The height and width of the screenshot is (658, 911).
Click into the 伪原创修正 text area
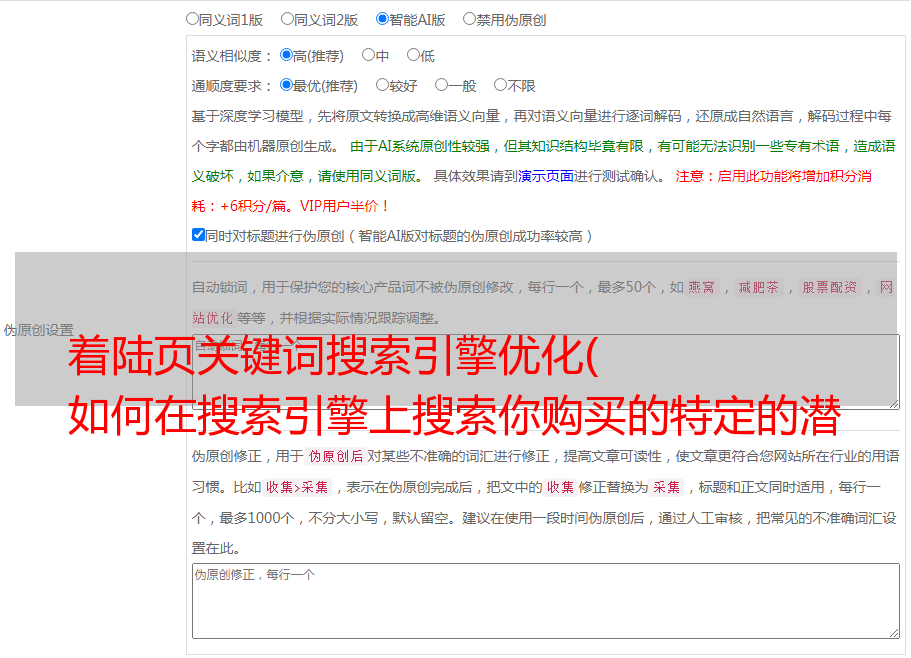pyautogui.click(x=546, y=601)
